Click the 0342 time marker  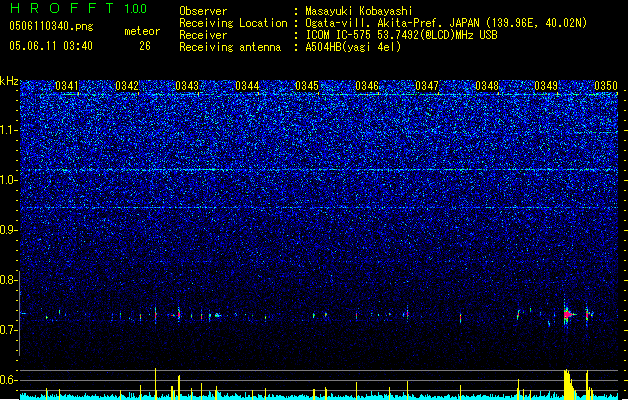[x=127, y=86]
